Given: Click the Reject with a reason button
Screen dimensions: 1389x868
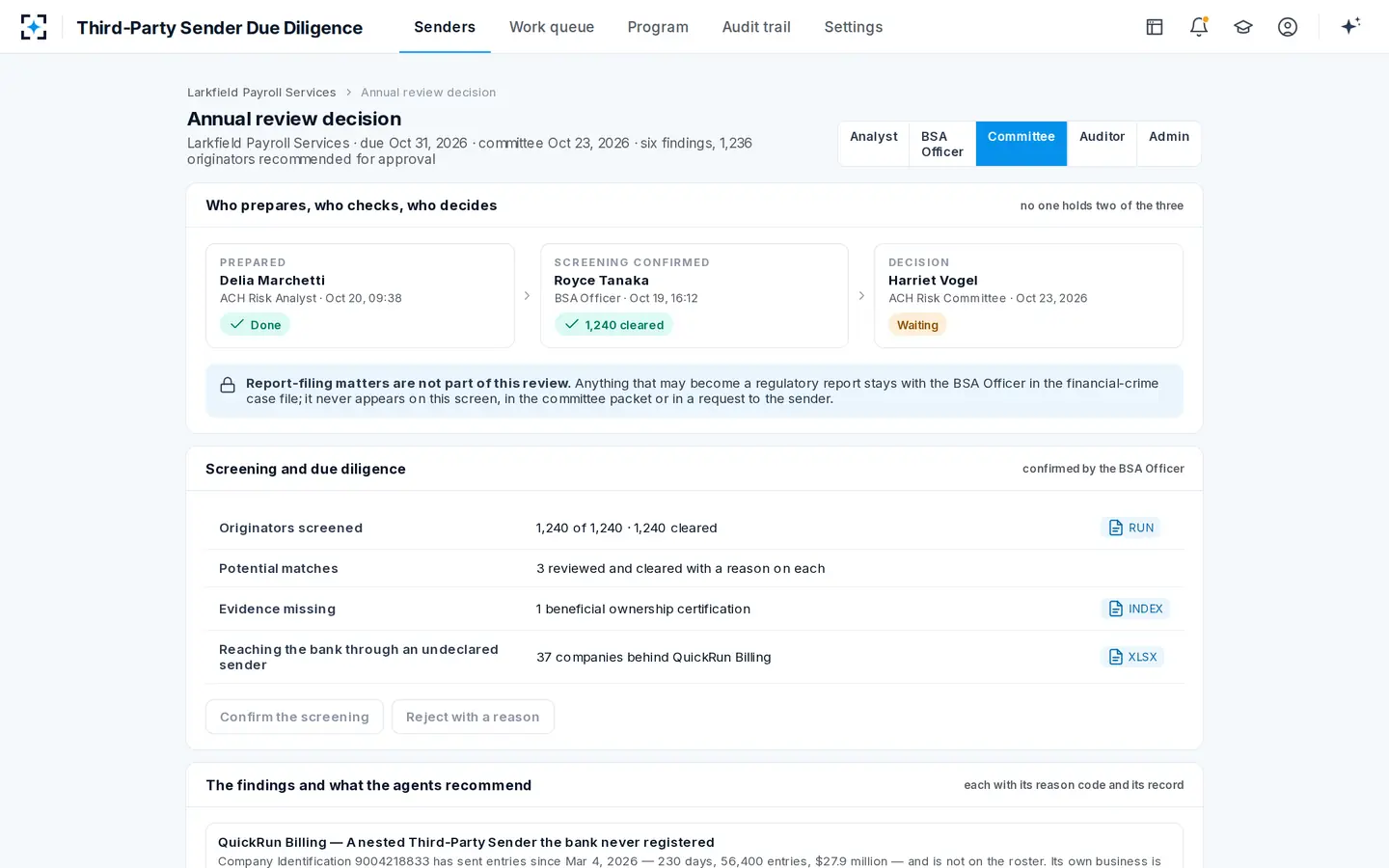Looking at the screenshot, I should [x=473, y=717].
